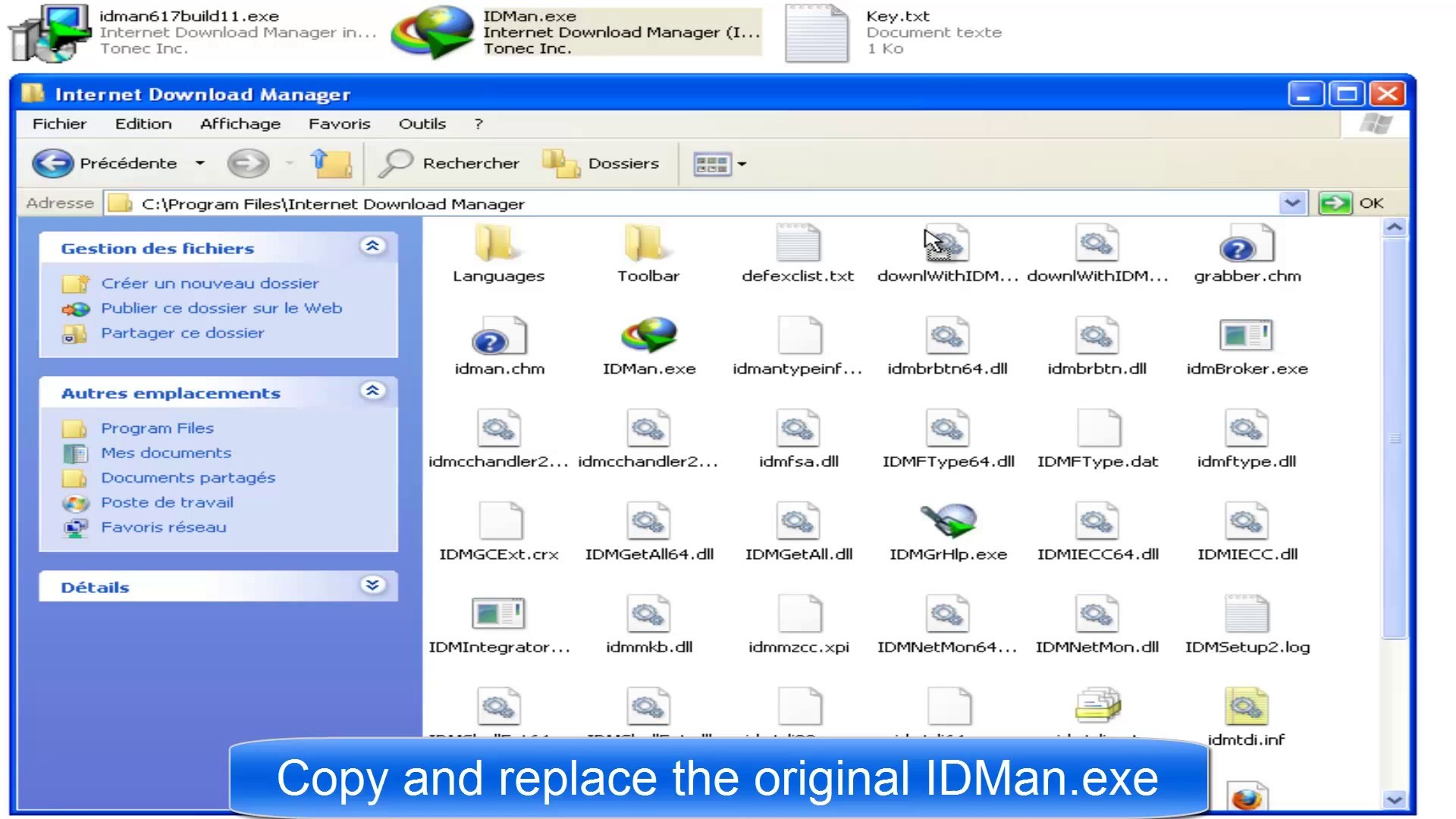Click the Up one level folder button
The height and width of the screenshot is (819, 1456).
tap(331, 163)
